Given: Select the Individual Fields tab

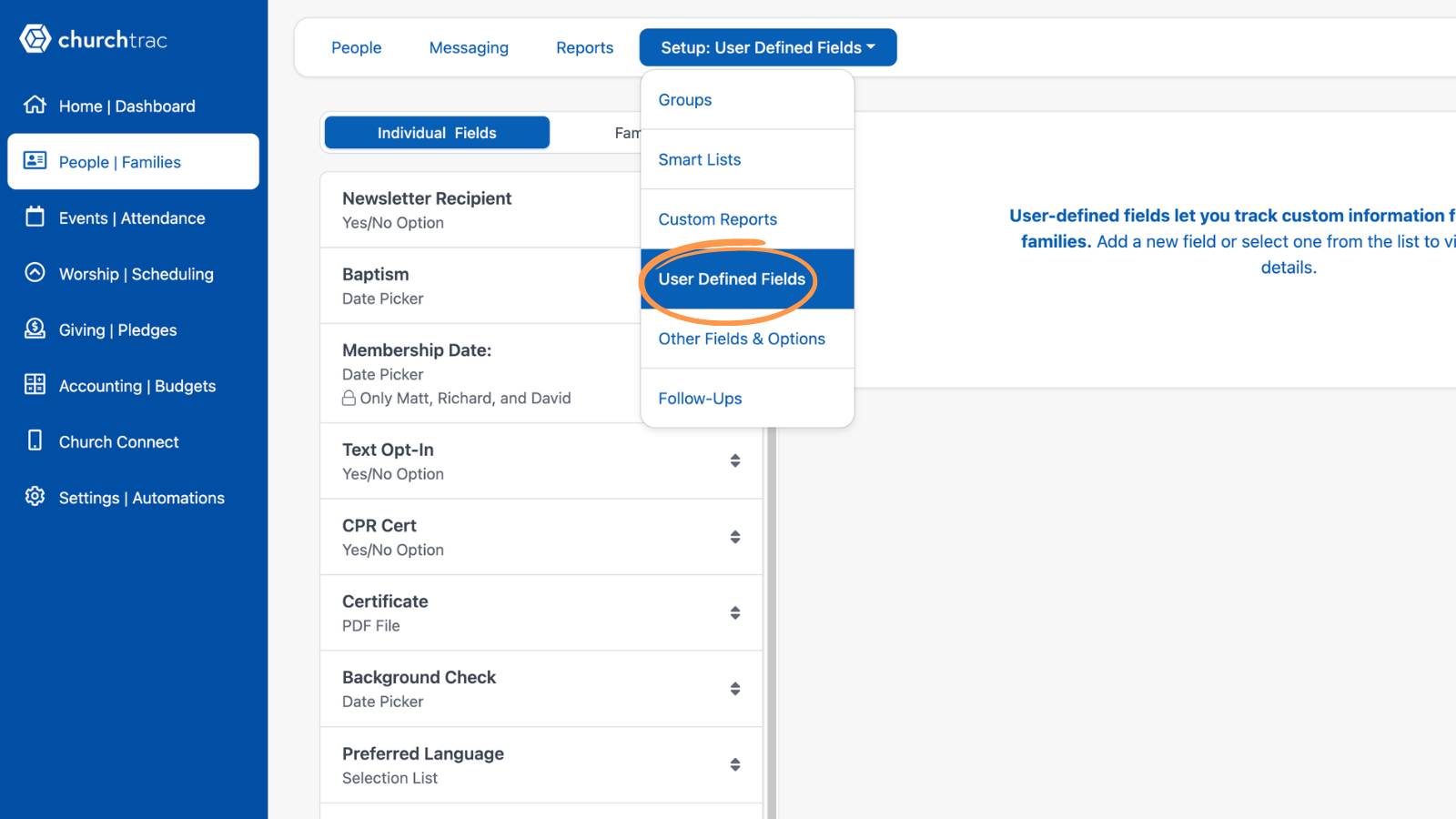Looking at the screenshot, I should coord(437,133).
